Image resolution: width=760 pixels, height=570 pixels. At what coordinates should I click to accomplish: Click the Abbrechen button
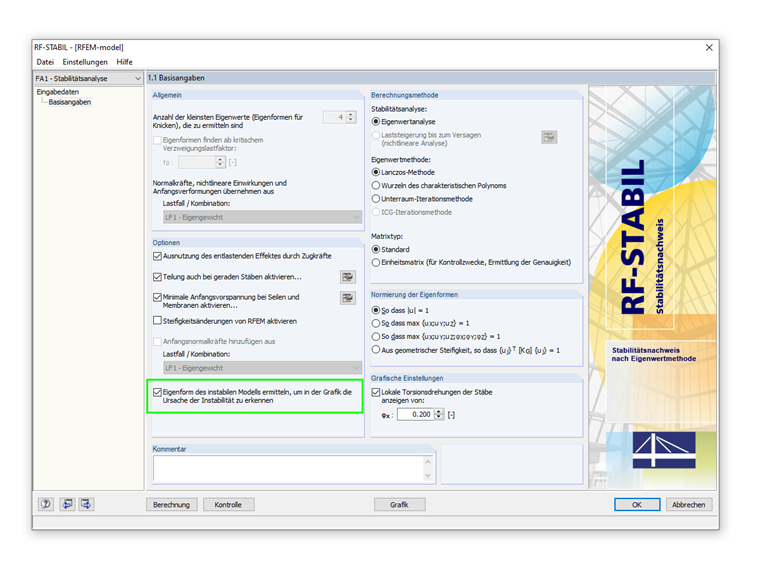(689, 505)
